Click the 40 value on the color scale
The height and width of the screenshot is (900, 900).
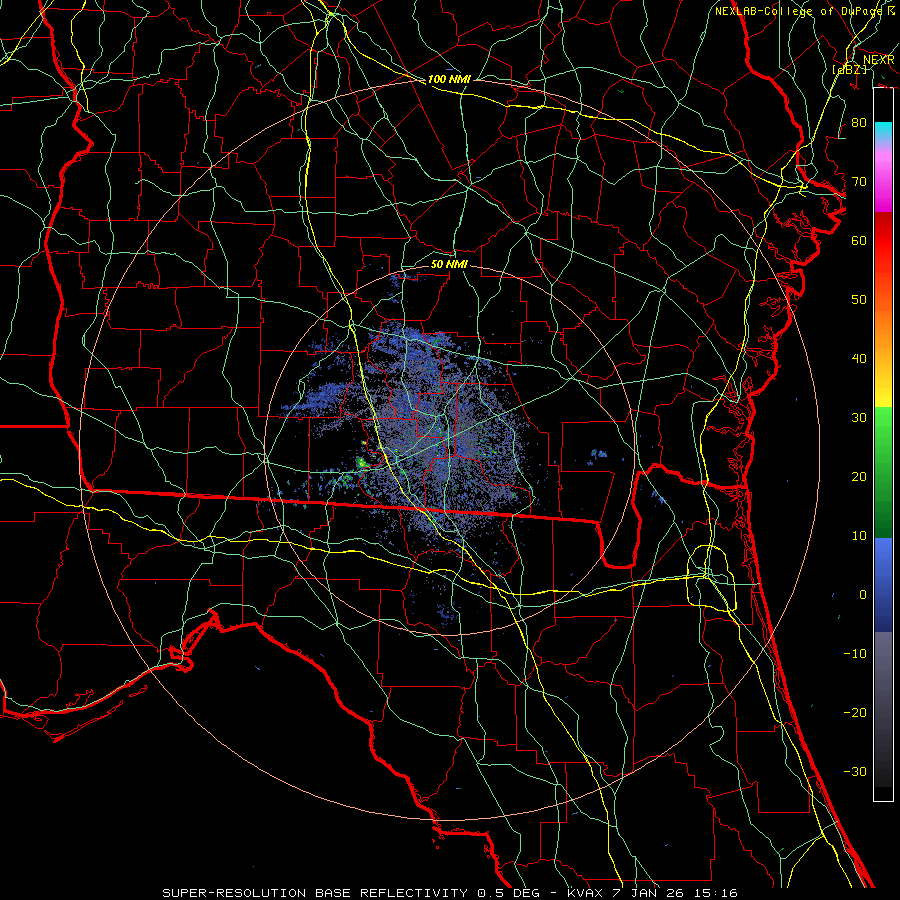click(x=859, y=359)
